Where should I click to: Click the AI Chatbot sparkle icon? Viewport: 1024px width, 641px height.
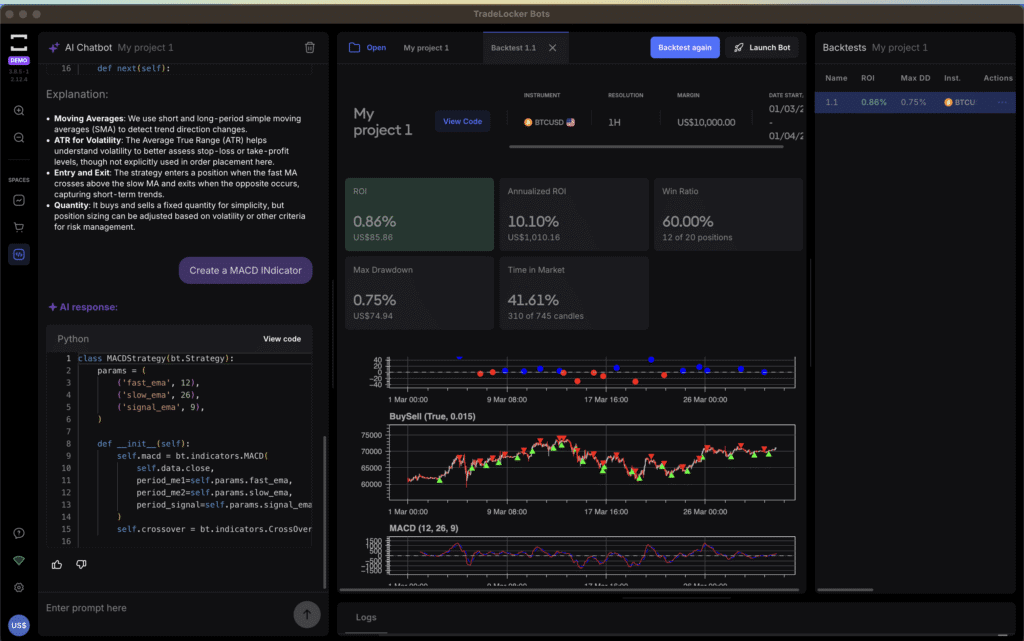click(54, 48)
